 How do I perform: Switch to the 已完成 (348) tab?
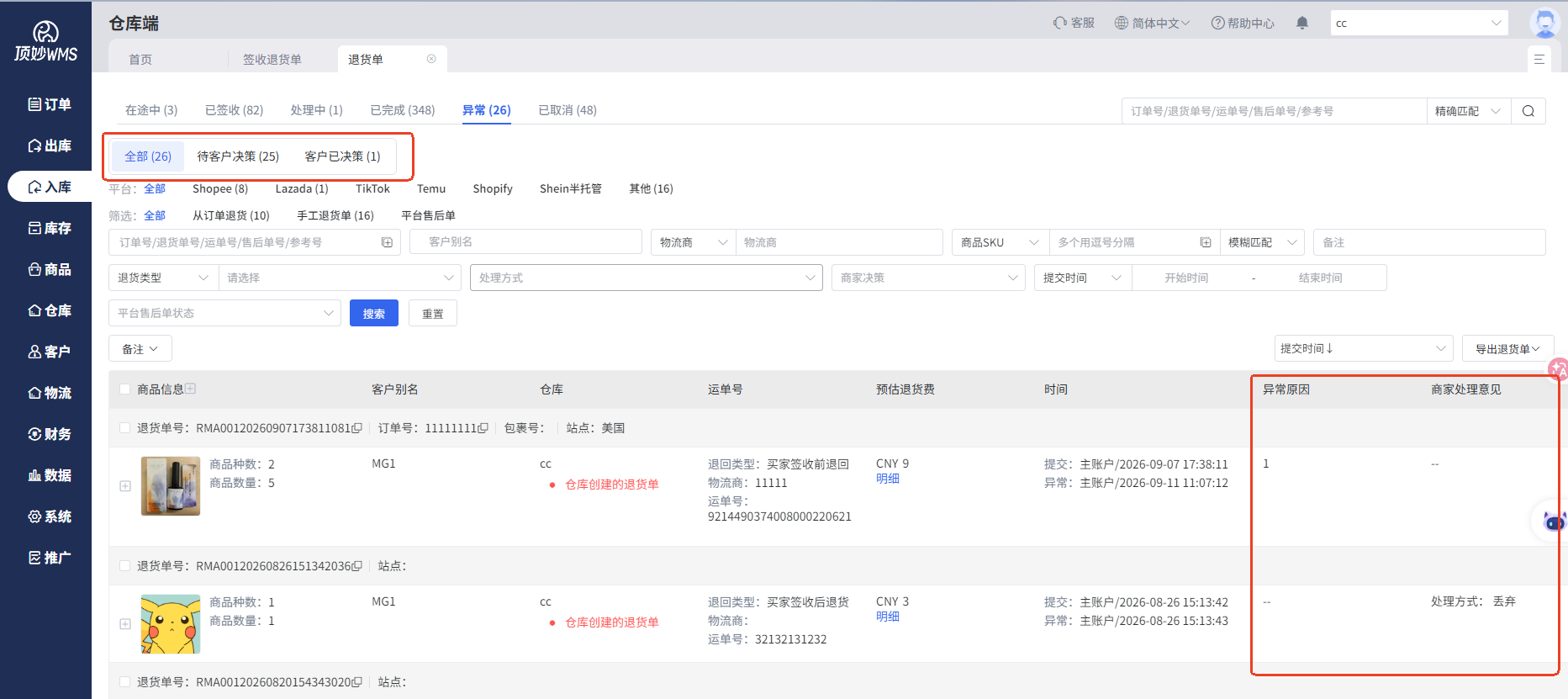(402, 110)
